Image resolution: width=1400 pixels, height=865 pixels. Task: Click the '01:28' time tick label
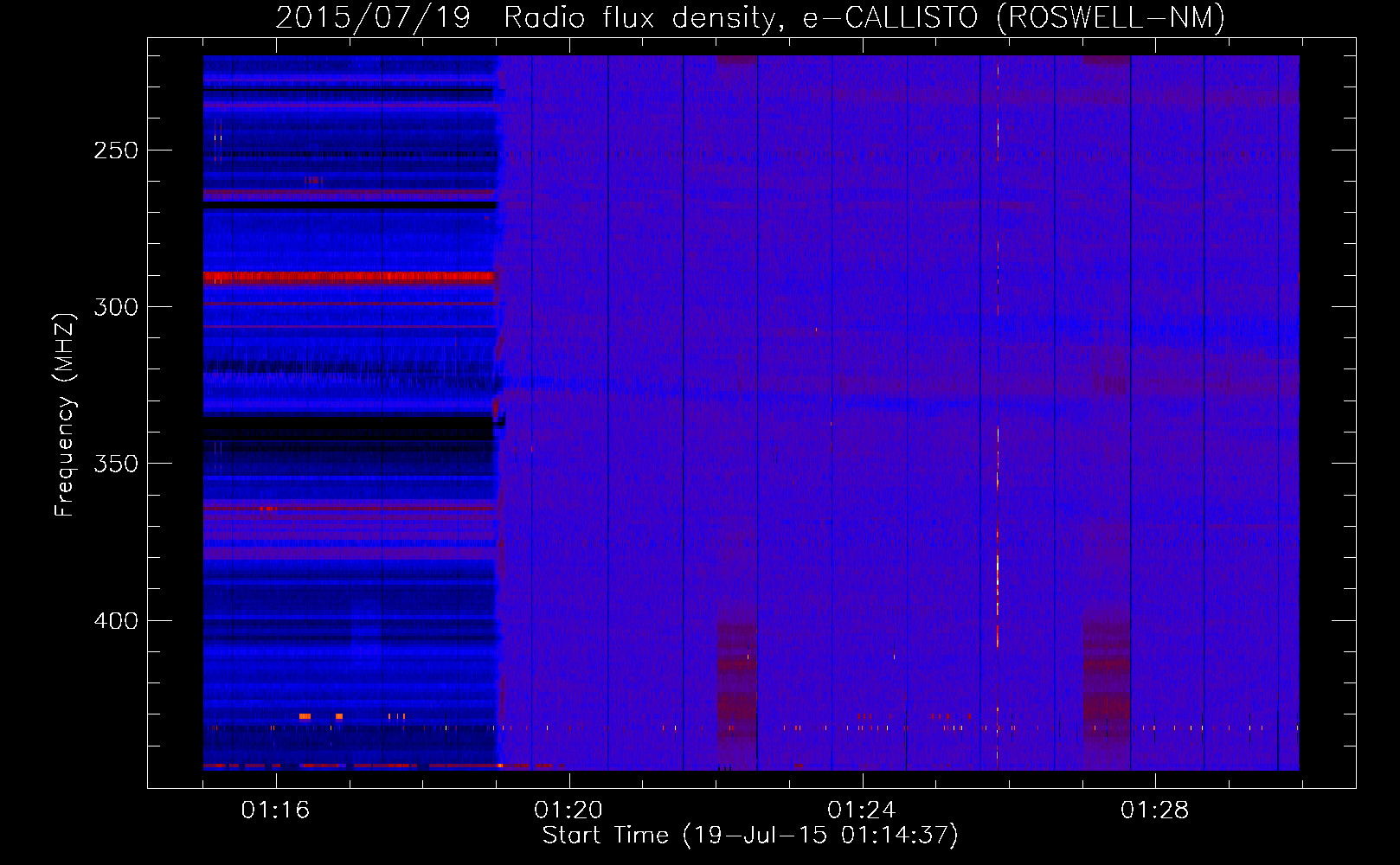pos(1155,811)
